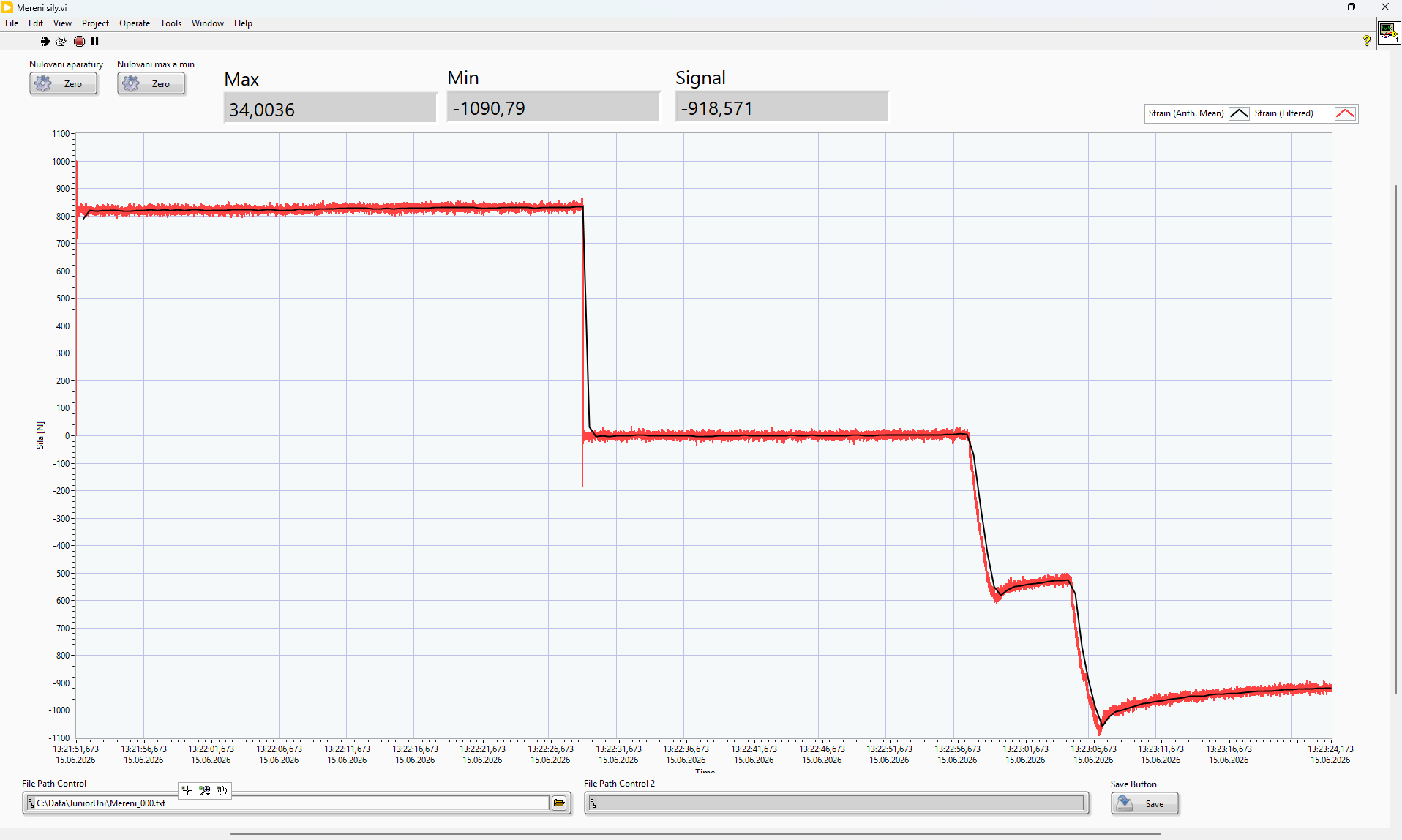Click the folder browse icon in File Path Control
This screenshot has height=840, width=1402.
[560, 803]
